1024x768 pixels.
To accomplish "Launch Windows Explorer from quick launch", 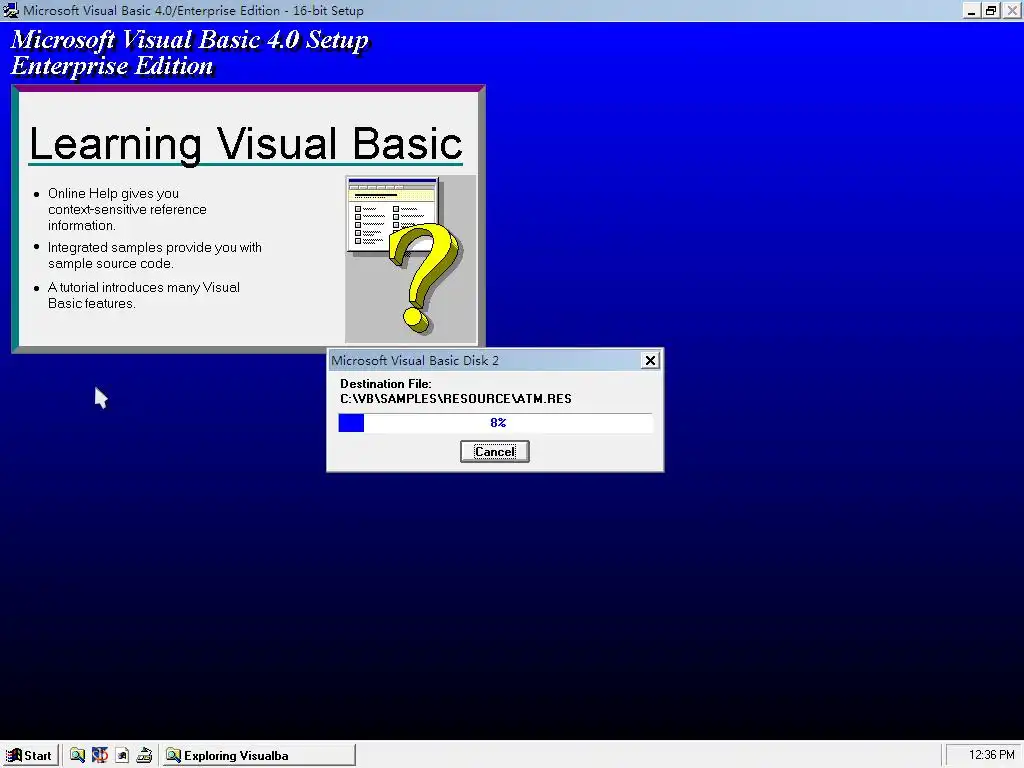I will 77,755.
